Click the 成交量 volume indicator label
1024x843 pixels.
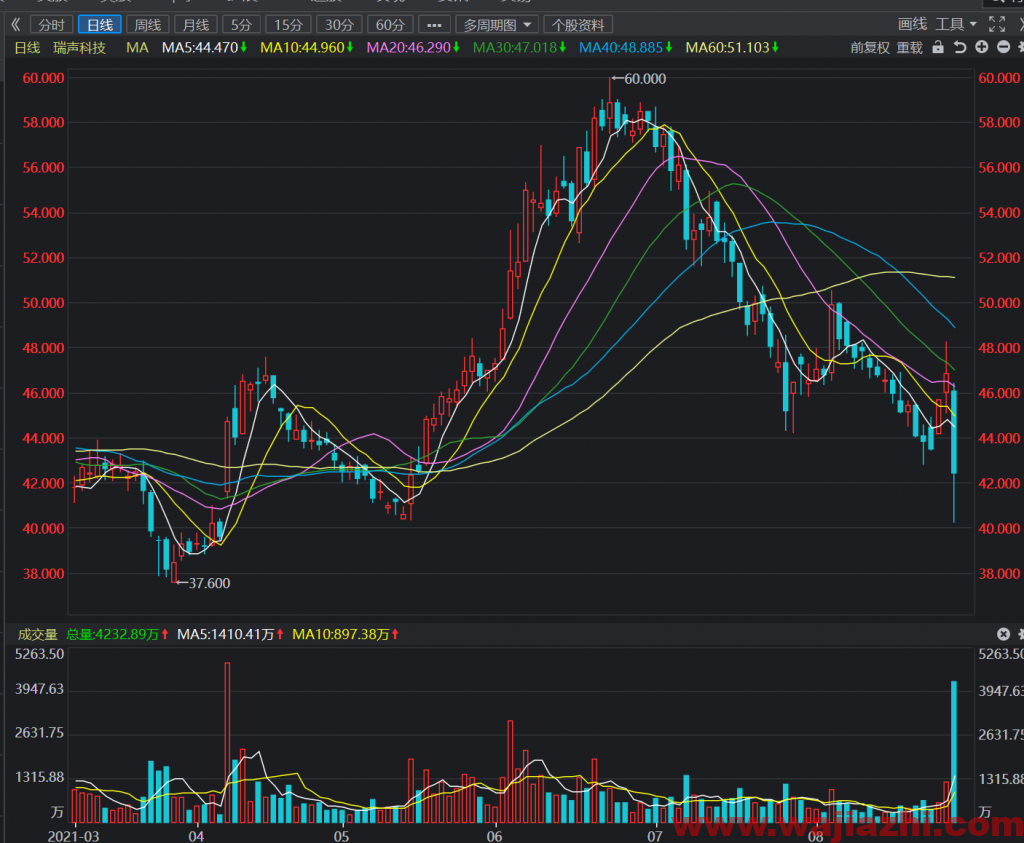[37, 635]
